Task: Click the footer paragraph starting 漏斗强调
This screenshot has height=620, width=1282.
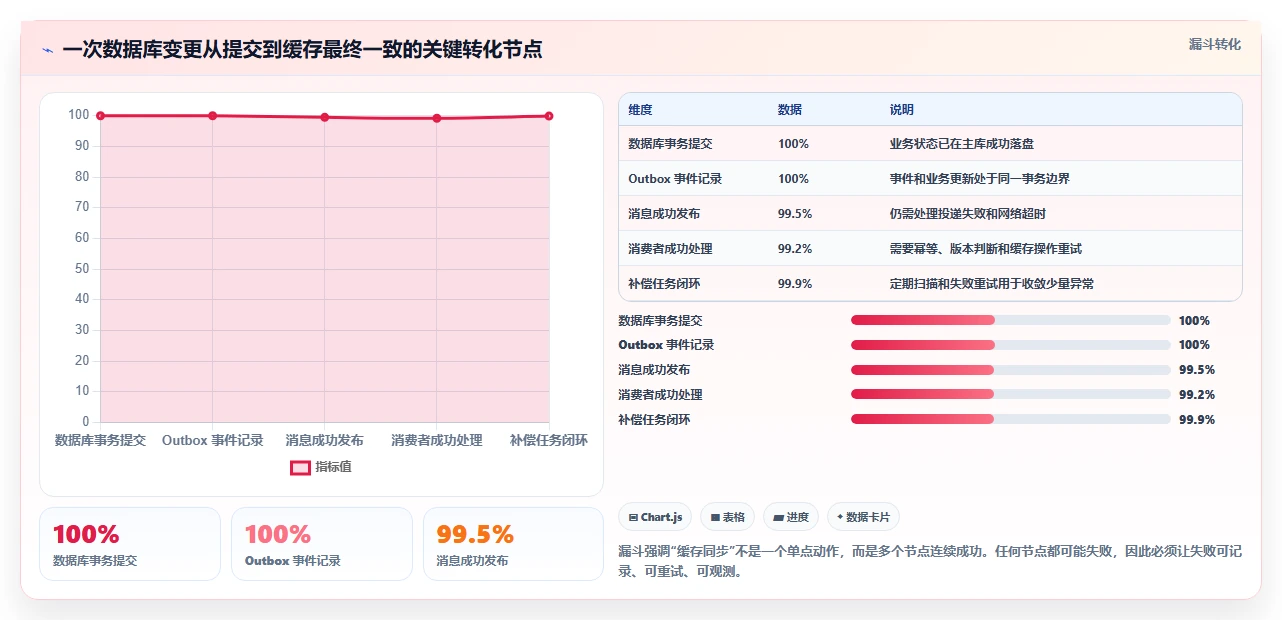Action: (x=930, y=562)
